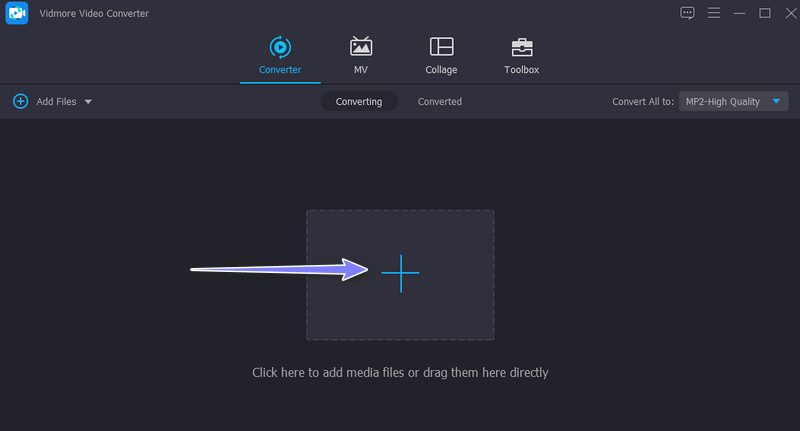This screenshot has height=431, width=800.
Task: Open the MP2-High Quality format box
Action: [724, 101]
